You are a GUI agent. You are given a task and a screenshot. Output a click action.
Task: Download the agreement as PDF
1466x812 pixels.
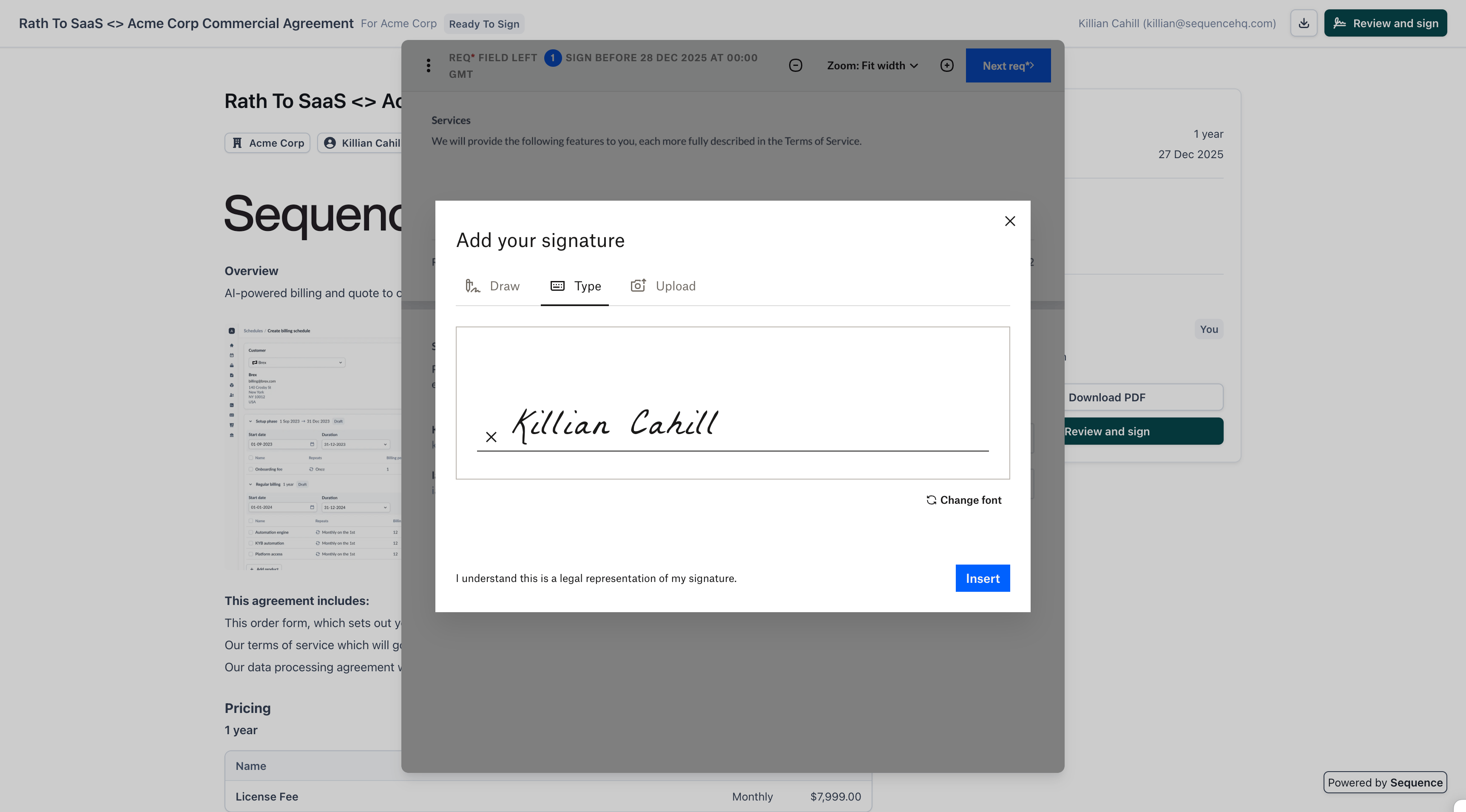(x=1106, y=397)
